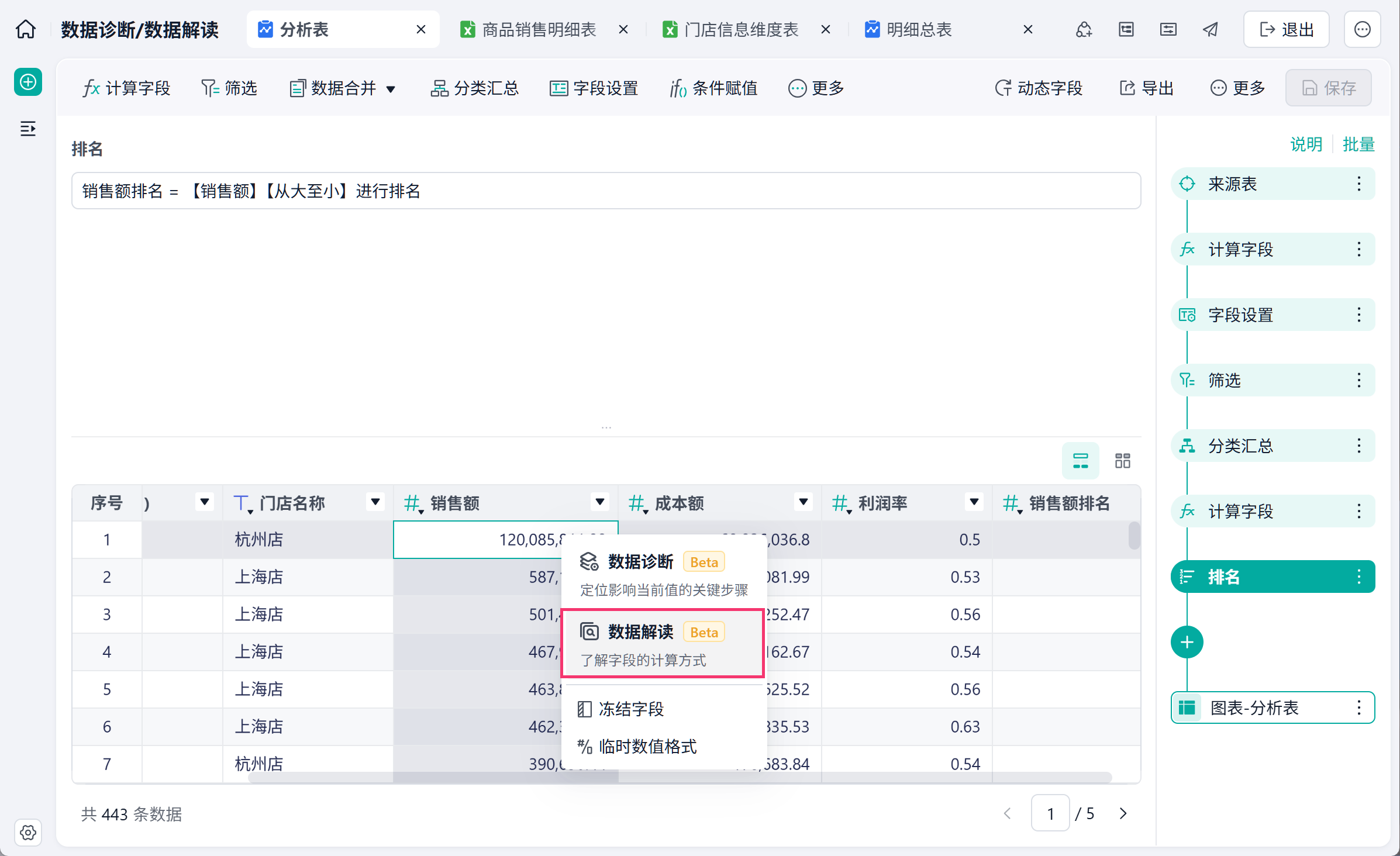
Task: Switch to the grid card view toggle
Action: [1122, 461]
